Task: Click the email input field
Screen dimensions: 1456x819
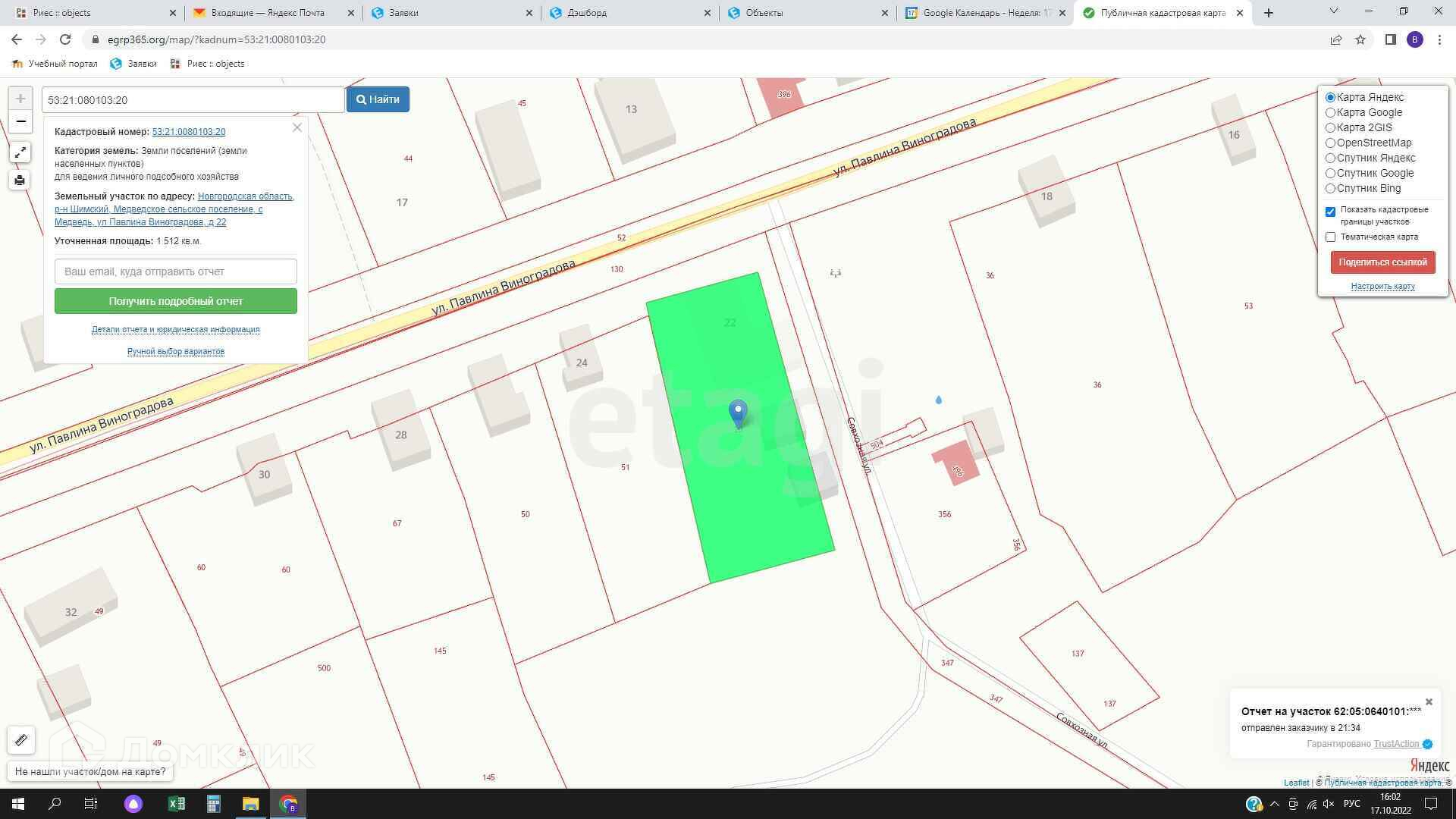Action: (x=175, y=271)
